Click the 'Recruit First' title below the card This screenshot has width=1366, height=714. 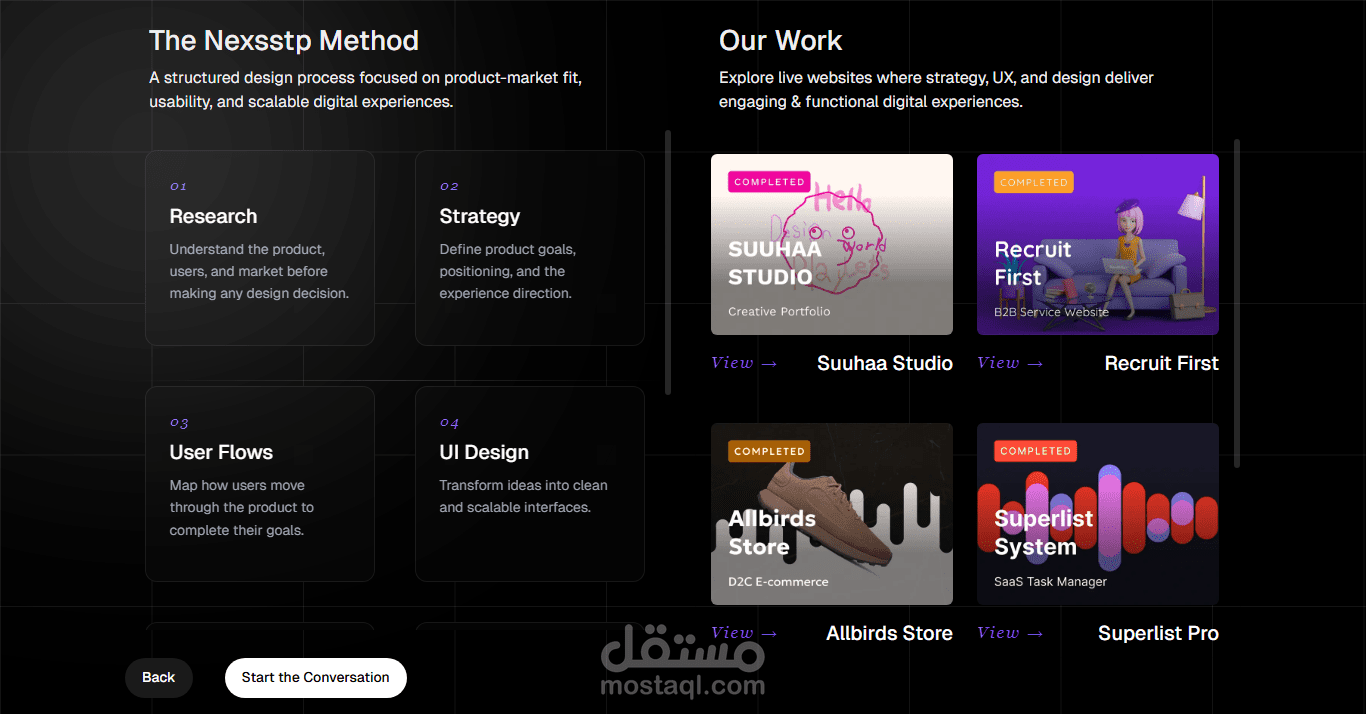coord(1162,363)
